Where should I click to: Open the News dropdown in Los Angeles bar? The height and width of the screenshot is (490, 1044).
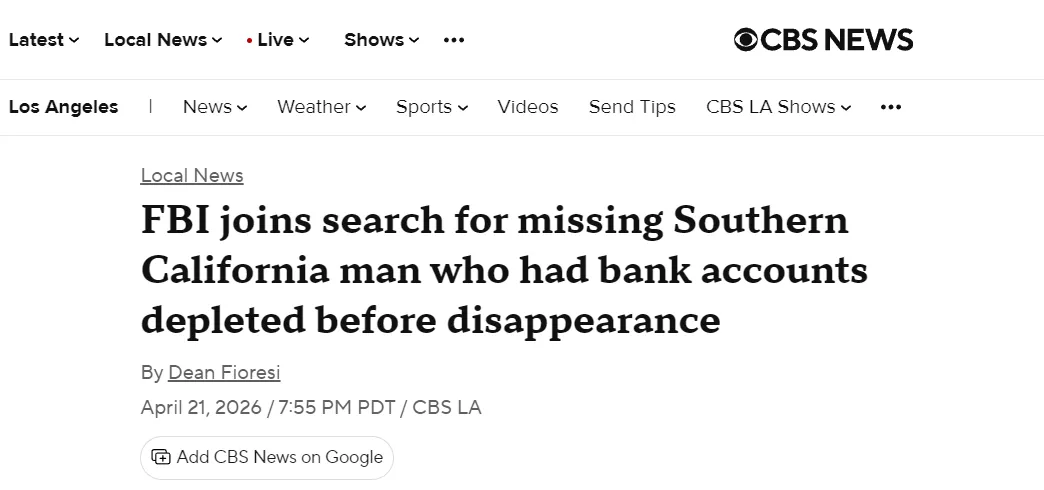click(x=214, y=107)
